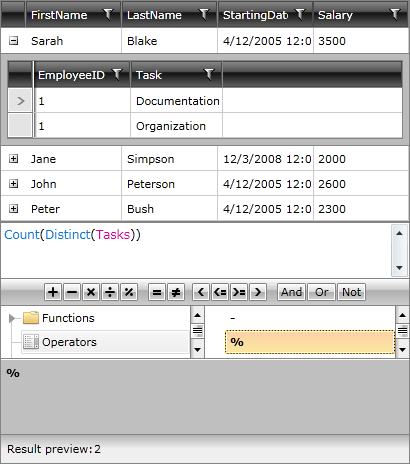The image size is (410, 464).
Task: Click the Operators list icon
Action: 31,342
